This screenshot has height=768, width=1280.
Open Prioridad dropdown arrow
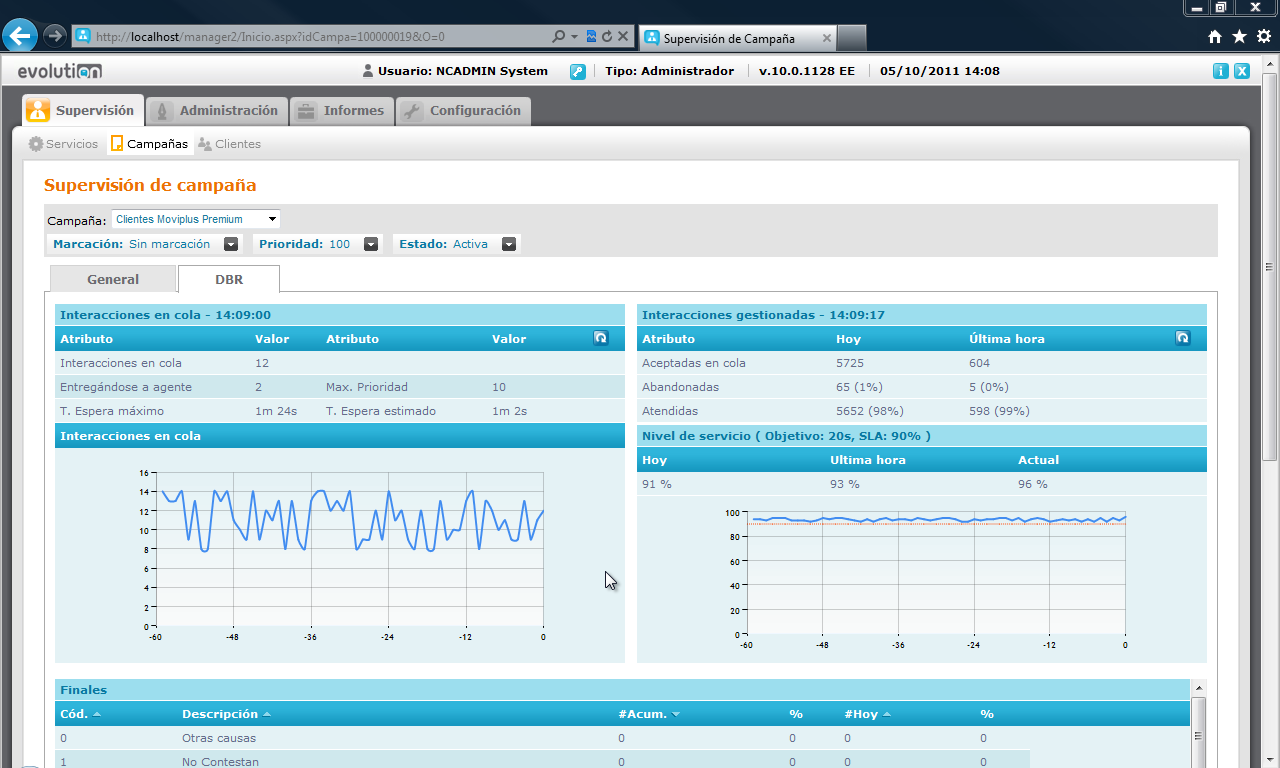(x=371, y=244)
